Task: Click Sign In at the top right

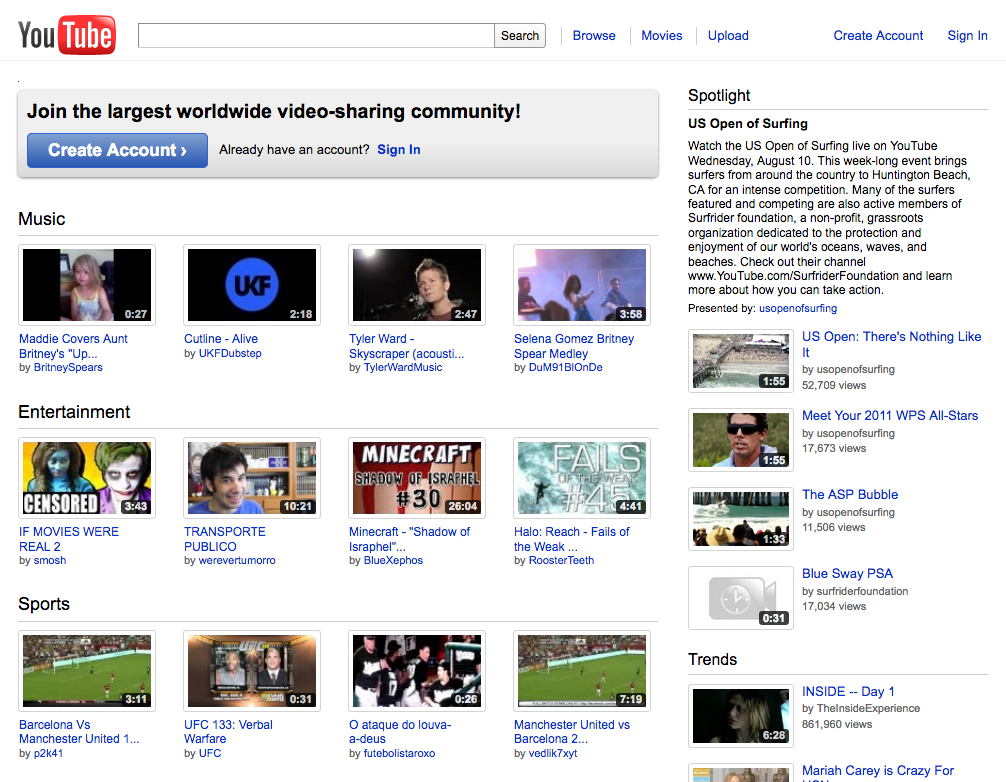Action: point(966,35)
